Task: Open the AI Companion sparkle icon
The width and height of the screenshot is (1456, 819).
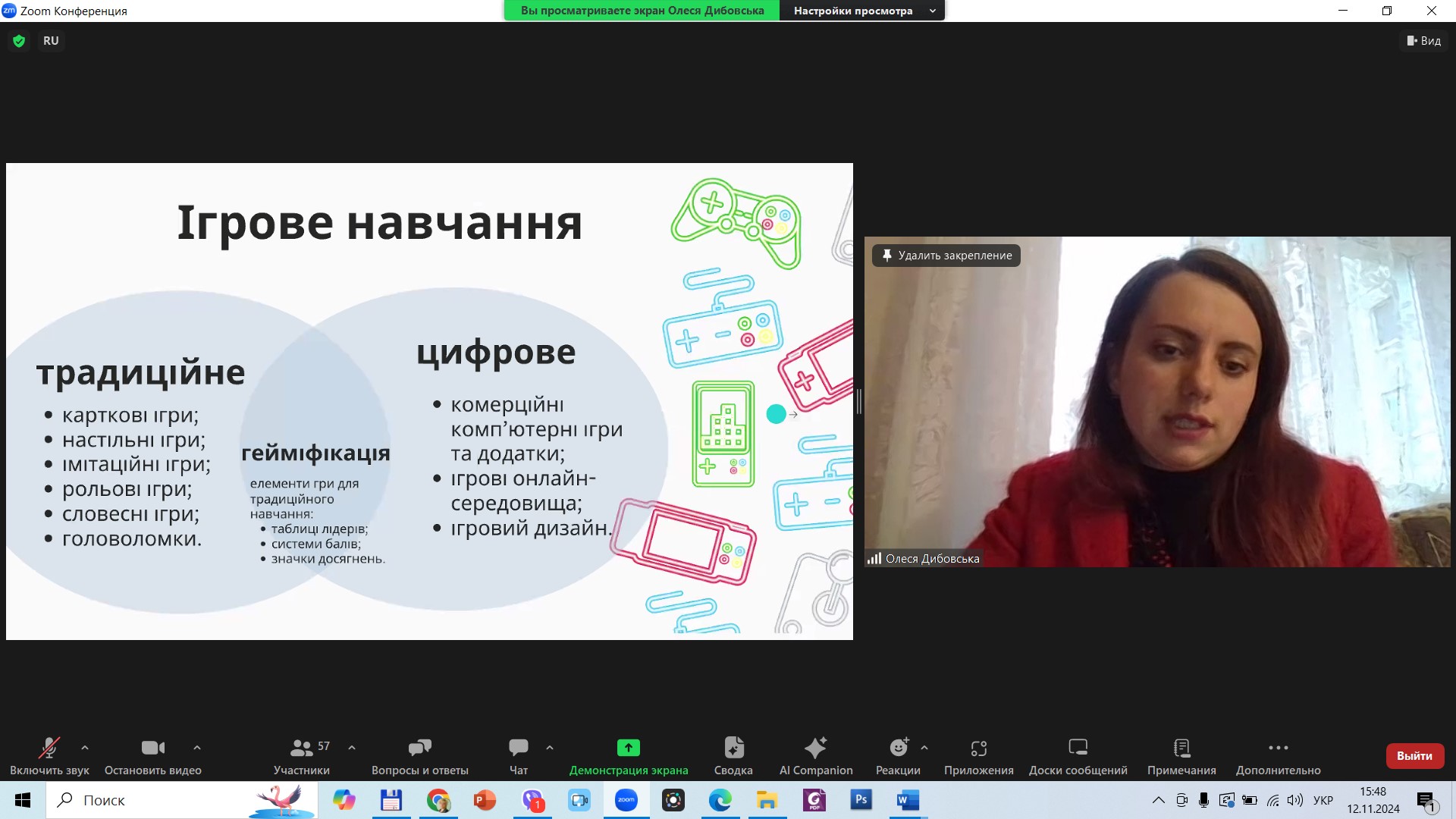Action: (x=815, y=748)
